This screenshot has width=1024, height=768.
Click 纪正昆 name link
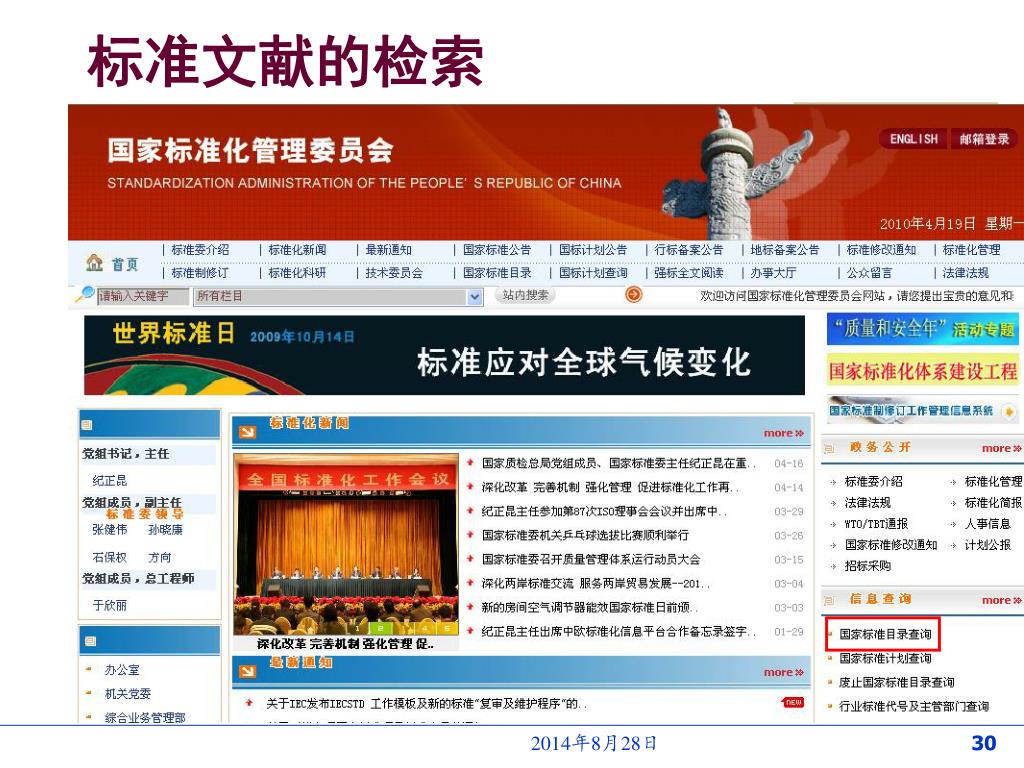click(x=110, y=481)
